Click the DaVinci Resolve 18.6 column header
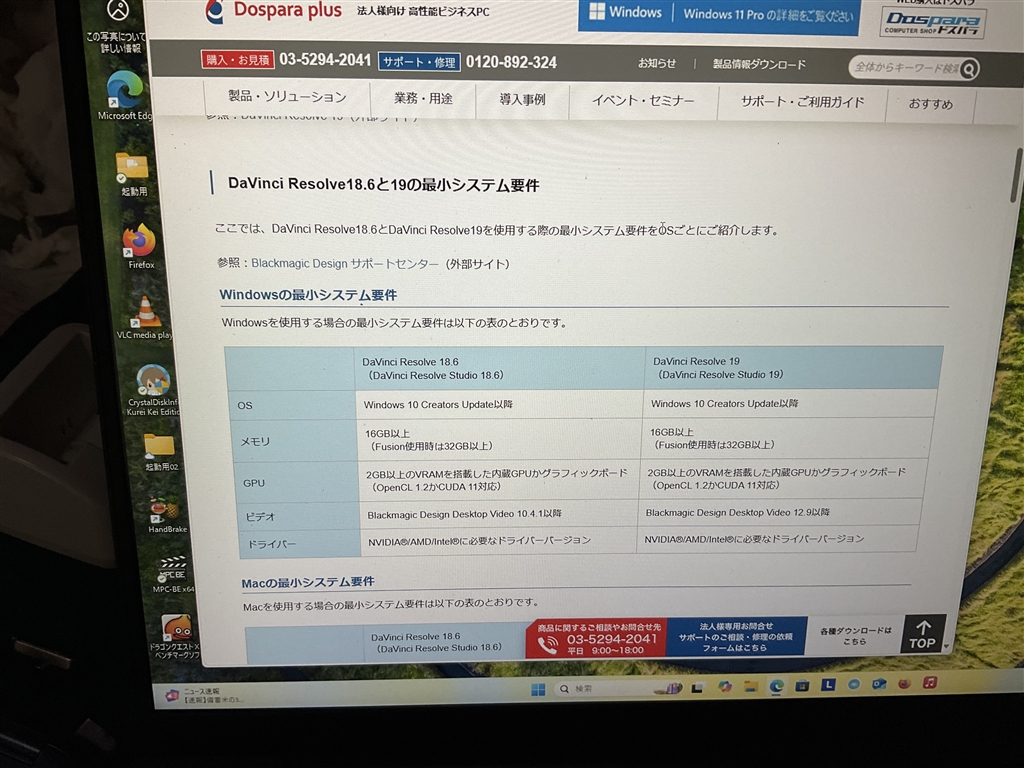Viewport: 1024px width, 768px height. pos(500,368)
